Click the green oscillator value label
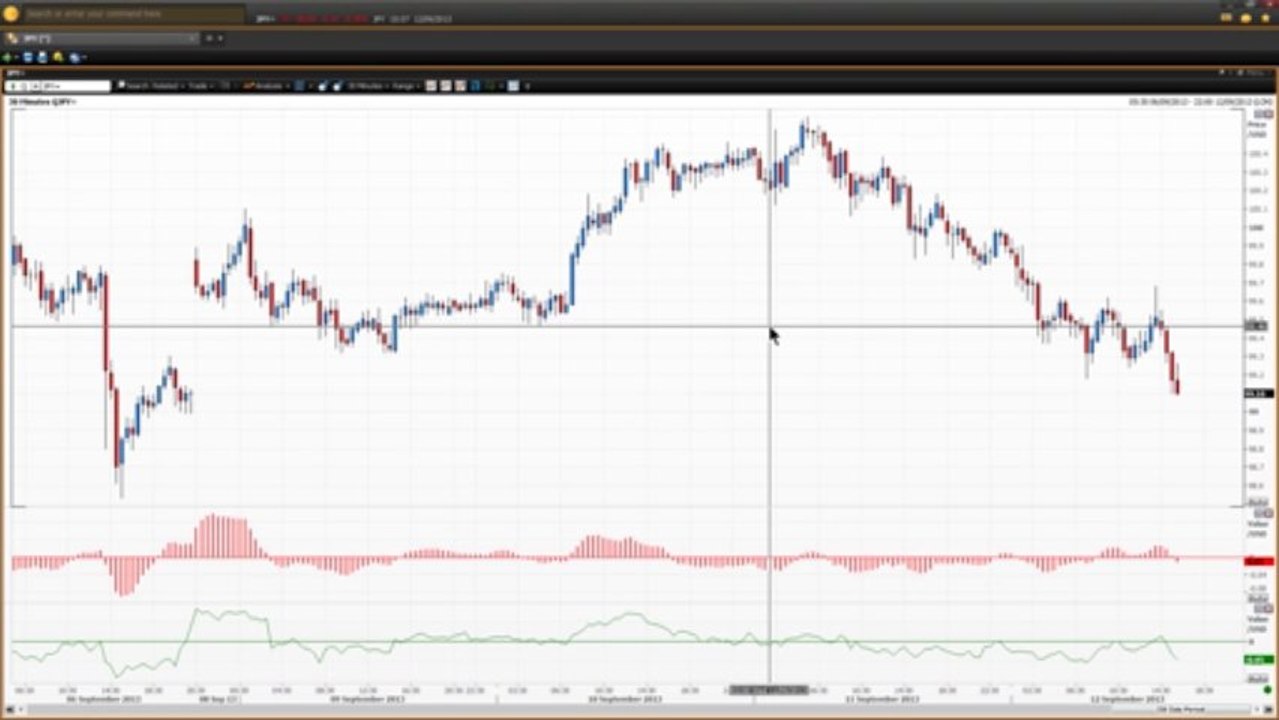The height and width of the screenshot is (720, 1279). point(1257,660)
